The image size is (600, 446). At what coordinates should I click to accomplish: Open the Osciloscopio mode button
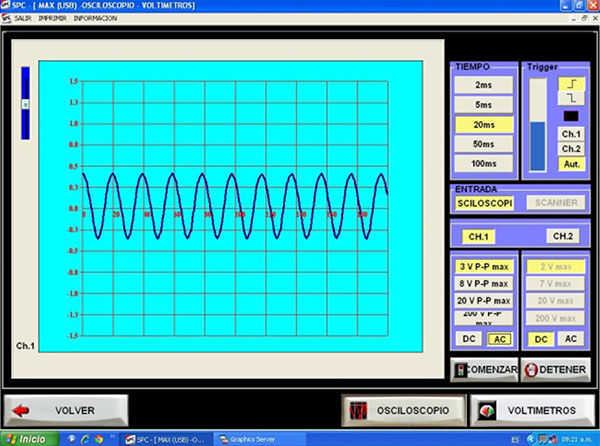tap(404, 410)
